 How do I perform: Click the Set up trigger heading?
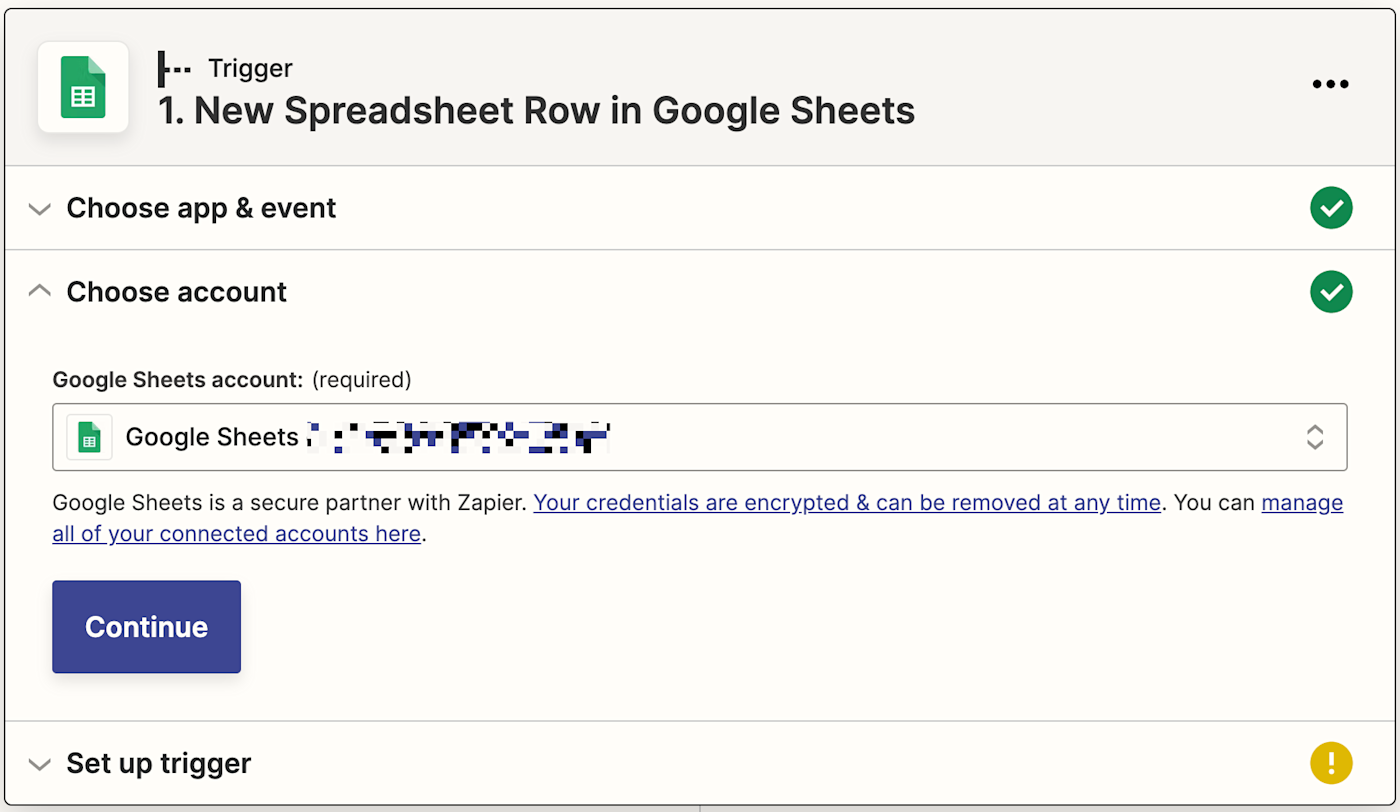158,764
